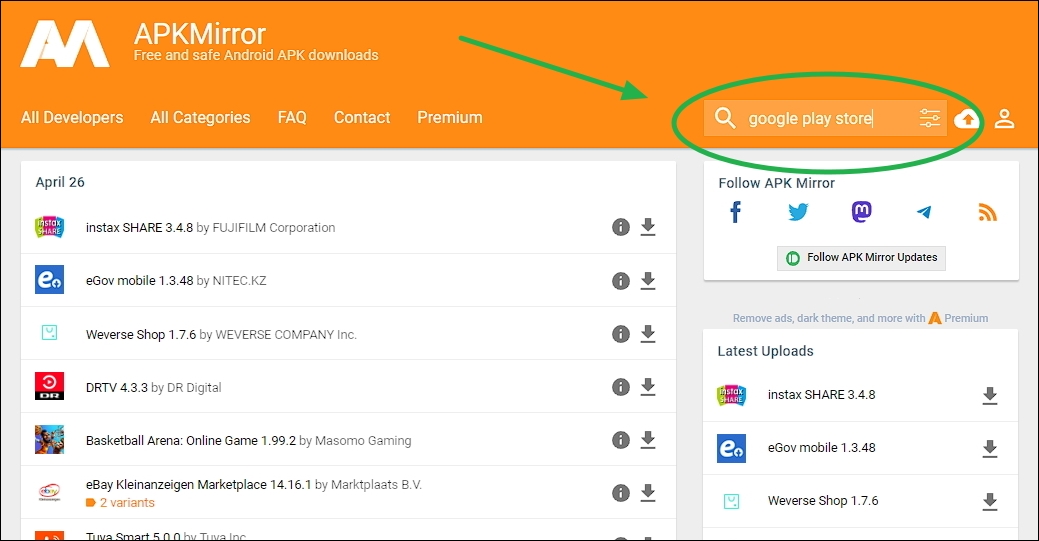Open APK Mirror Twitter page
The image size is (1039, 541).
pos(798,212)
